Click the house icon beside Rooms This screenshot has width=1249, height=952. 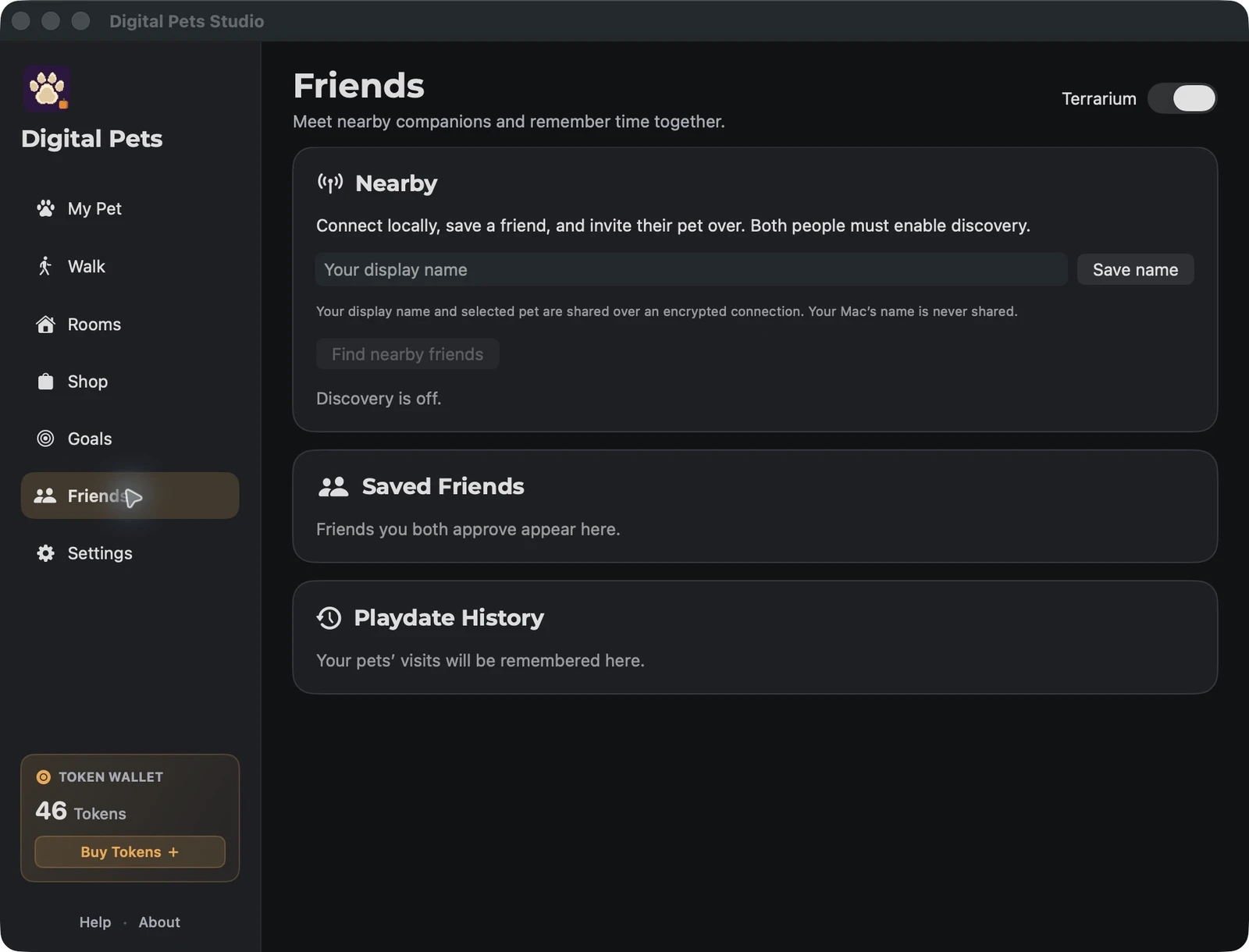point(46,324)
